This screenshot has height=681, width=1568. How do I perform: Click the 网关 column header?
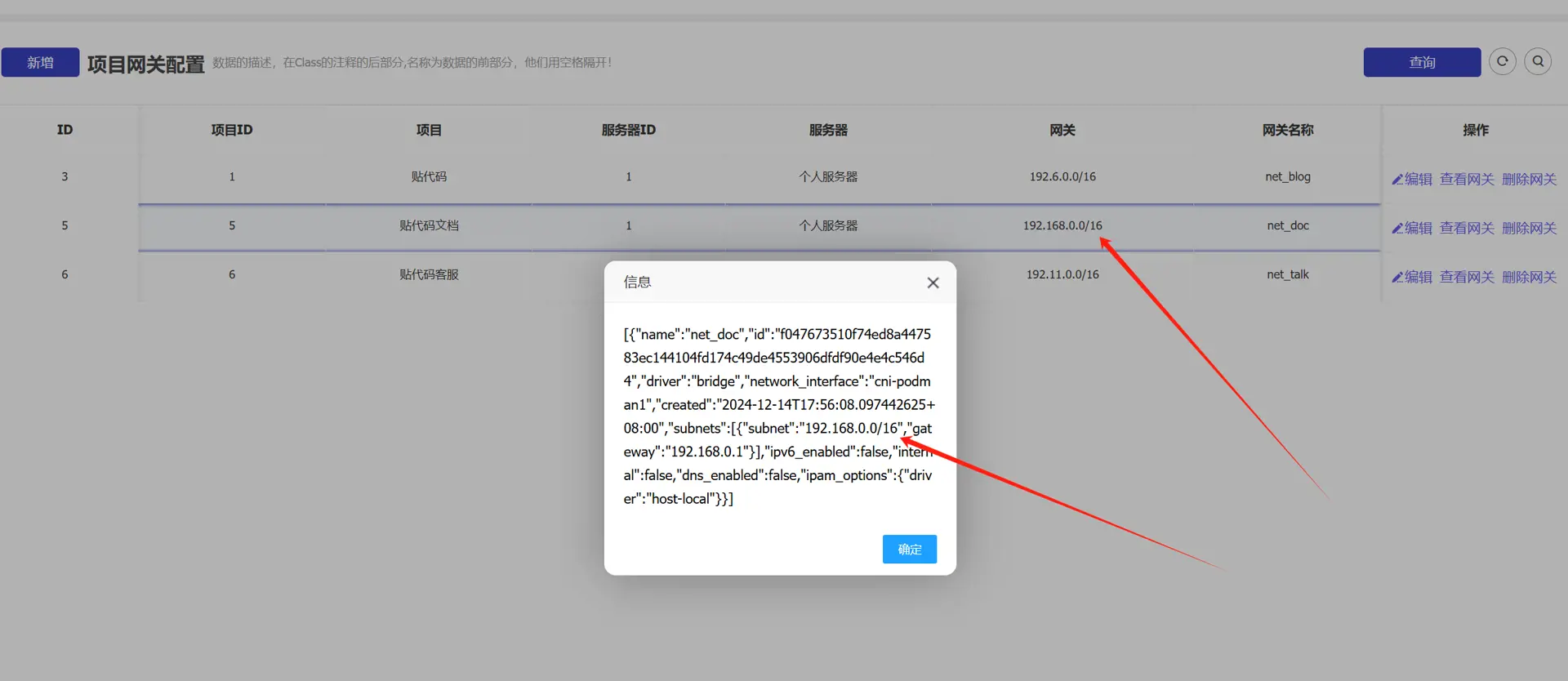tap(1062, 130)
